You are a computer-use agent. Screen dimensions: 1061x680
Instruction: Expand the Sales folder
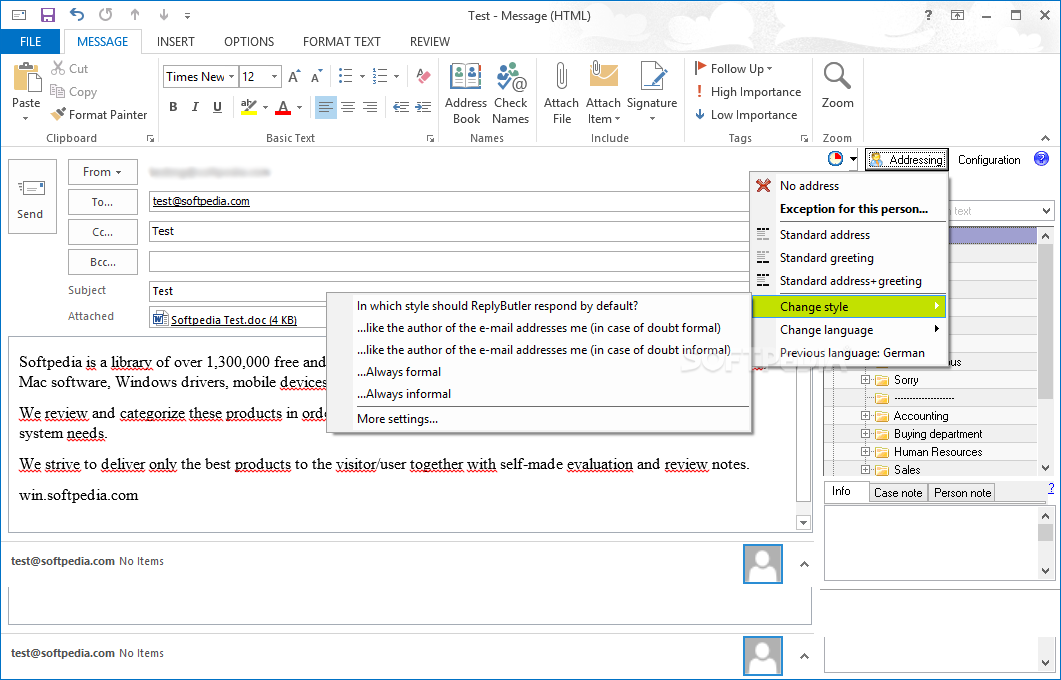point(865,470)
